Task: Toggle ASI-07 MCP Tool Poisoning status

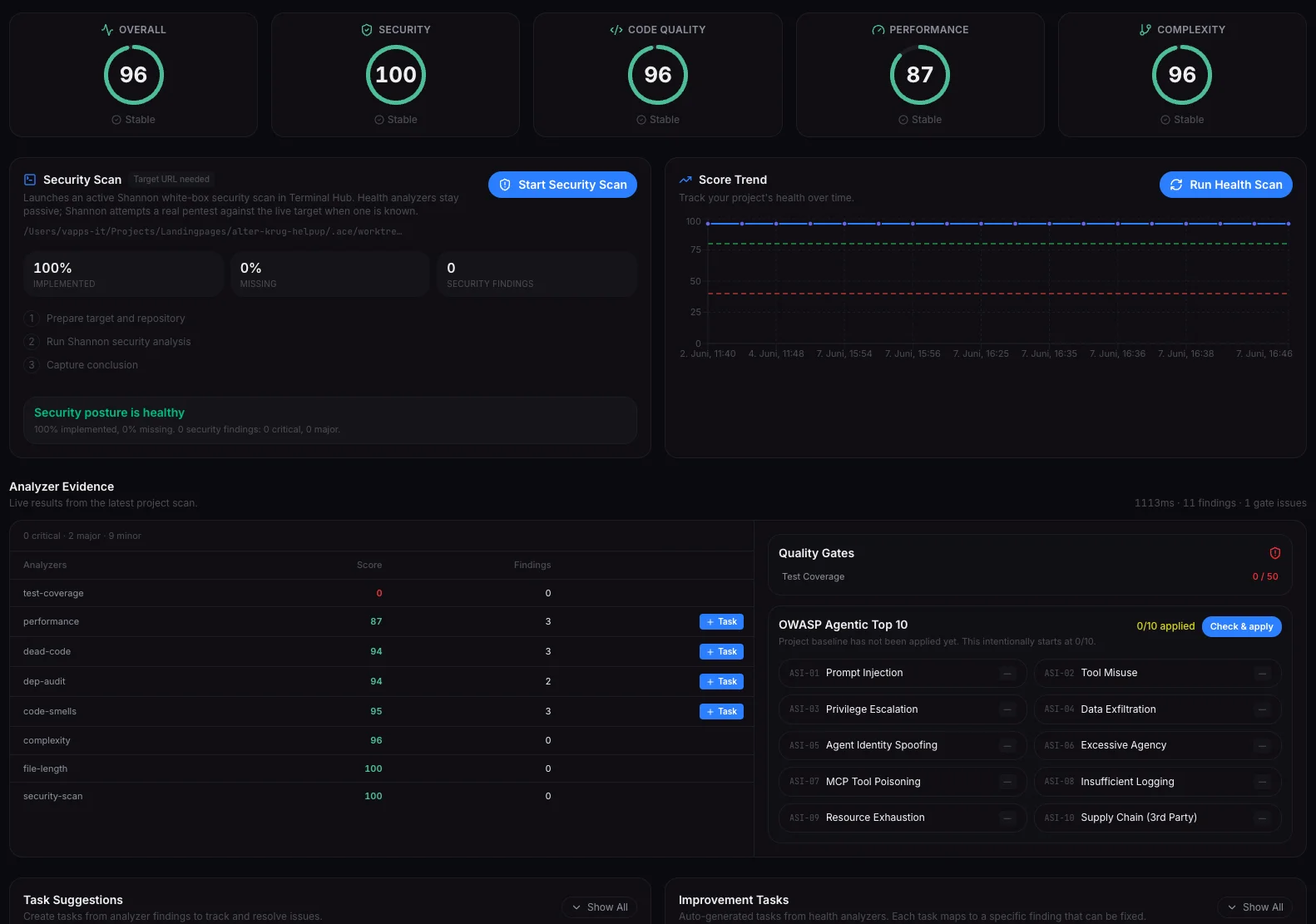Action: click(x=1007, y=782)
